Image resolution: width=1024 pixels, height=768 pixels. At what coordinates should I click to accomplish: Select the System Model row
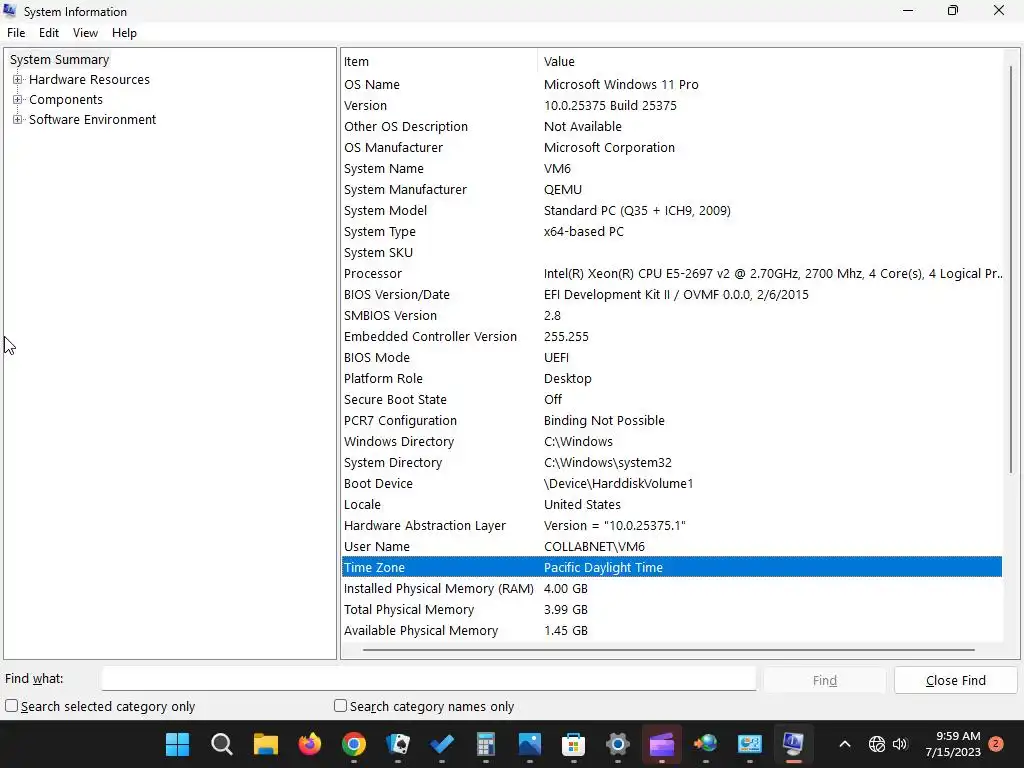click(x=672, y=210)
